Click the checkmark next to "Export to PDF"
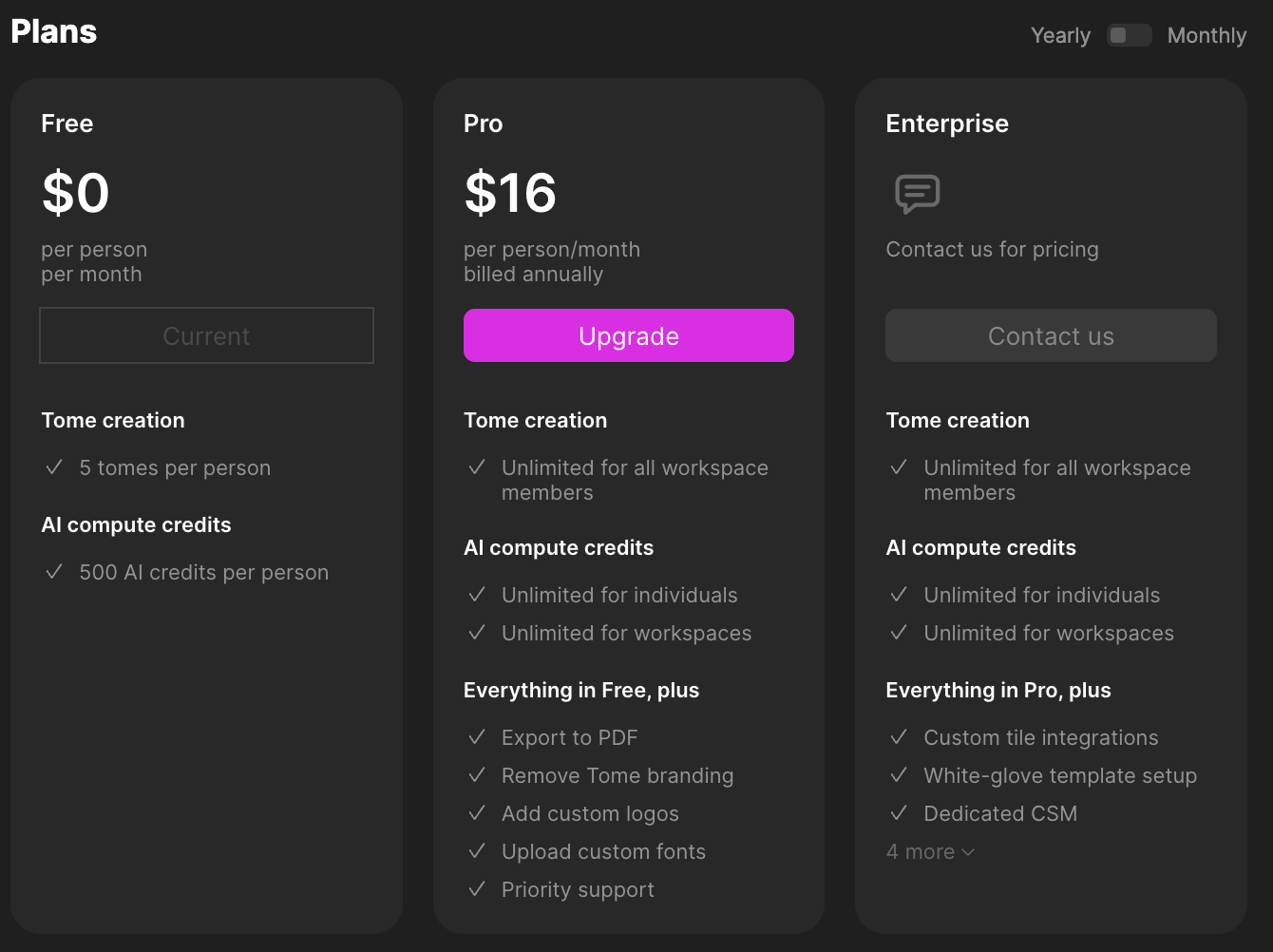 tap(477, 737)
